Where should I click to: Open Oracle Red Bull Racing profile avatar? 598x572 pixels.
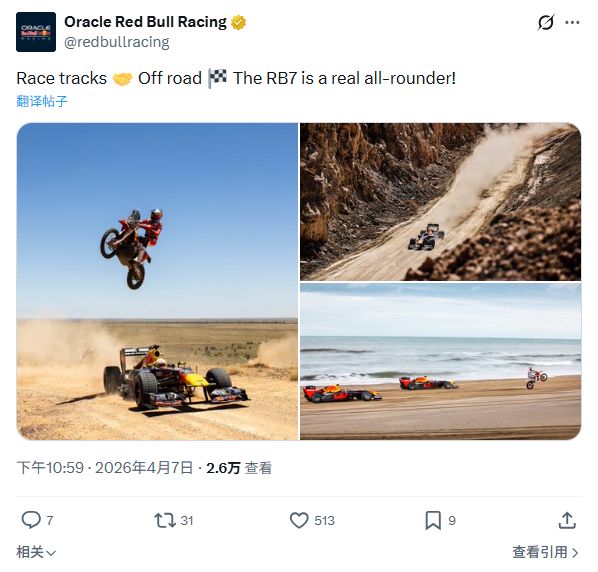coord(36,32)
